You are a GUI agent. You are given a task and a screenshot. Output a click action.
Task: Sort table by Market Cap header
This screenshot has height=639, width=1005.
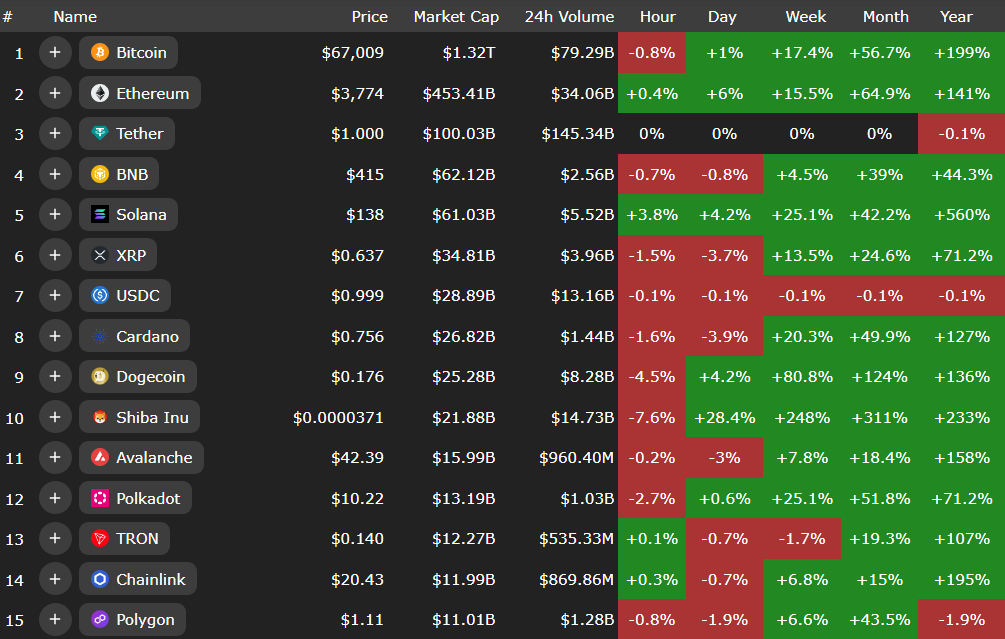[x=456, y=17]
